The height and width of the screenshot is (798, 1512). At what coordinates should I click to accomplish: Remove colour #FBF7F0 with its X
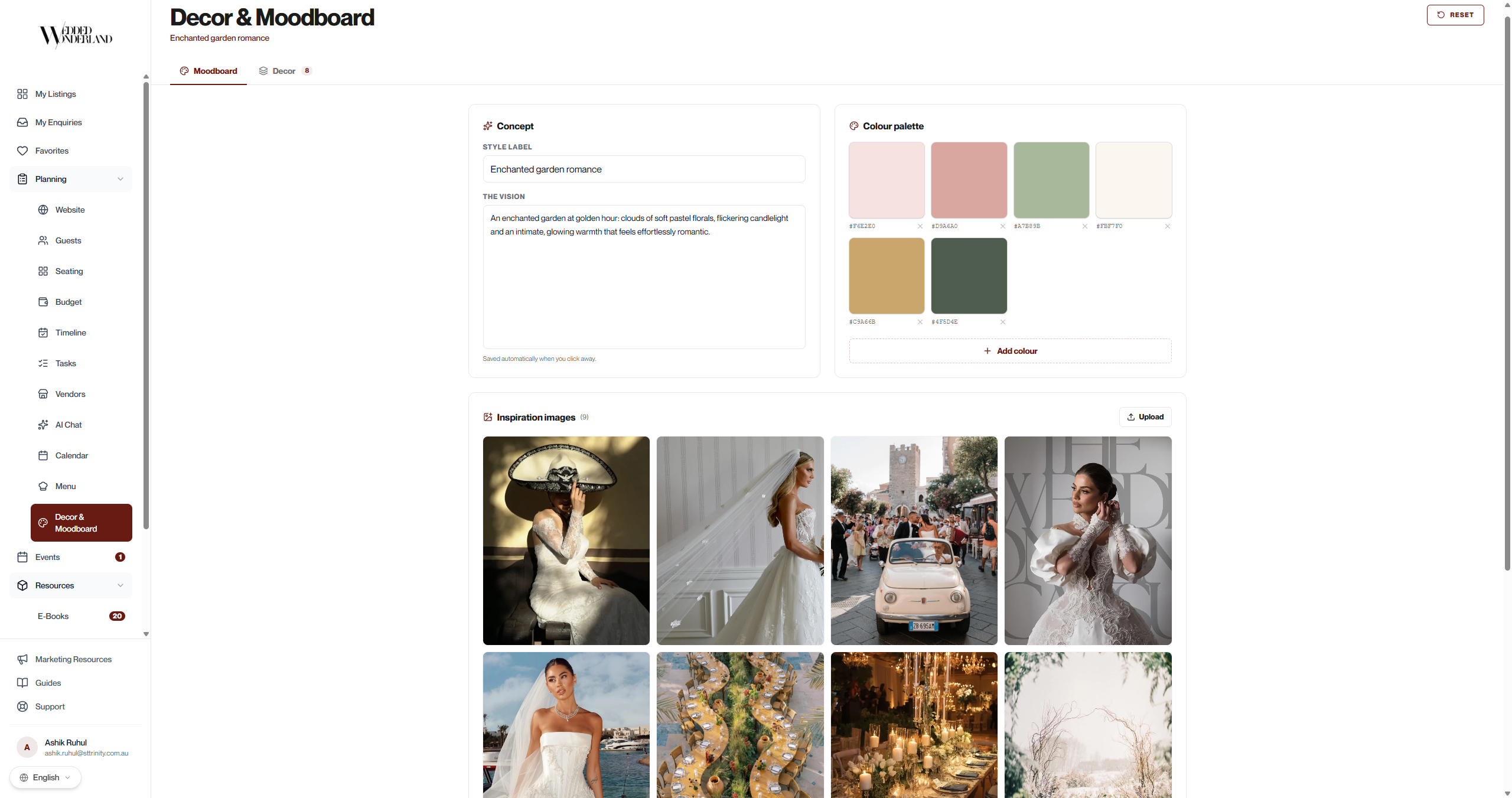pos(1168,226)
